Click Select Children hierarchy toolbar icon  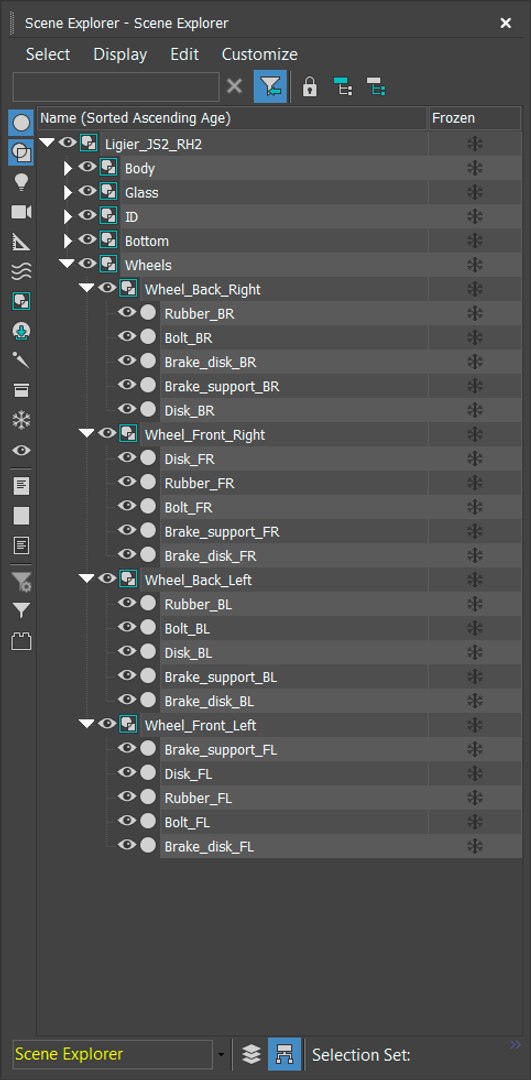[x=342, y=87]
